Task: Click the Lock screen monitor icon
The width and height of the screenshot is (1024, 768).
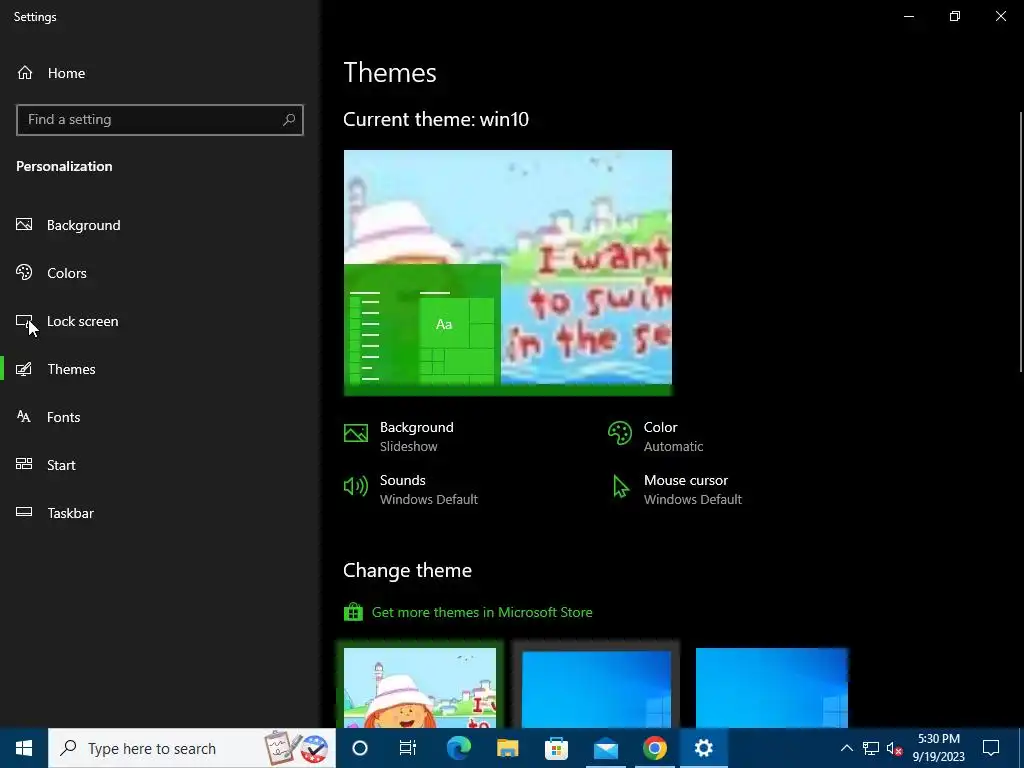Action: click(24, 321)
